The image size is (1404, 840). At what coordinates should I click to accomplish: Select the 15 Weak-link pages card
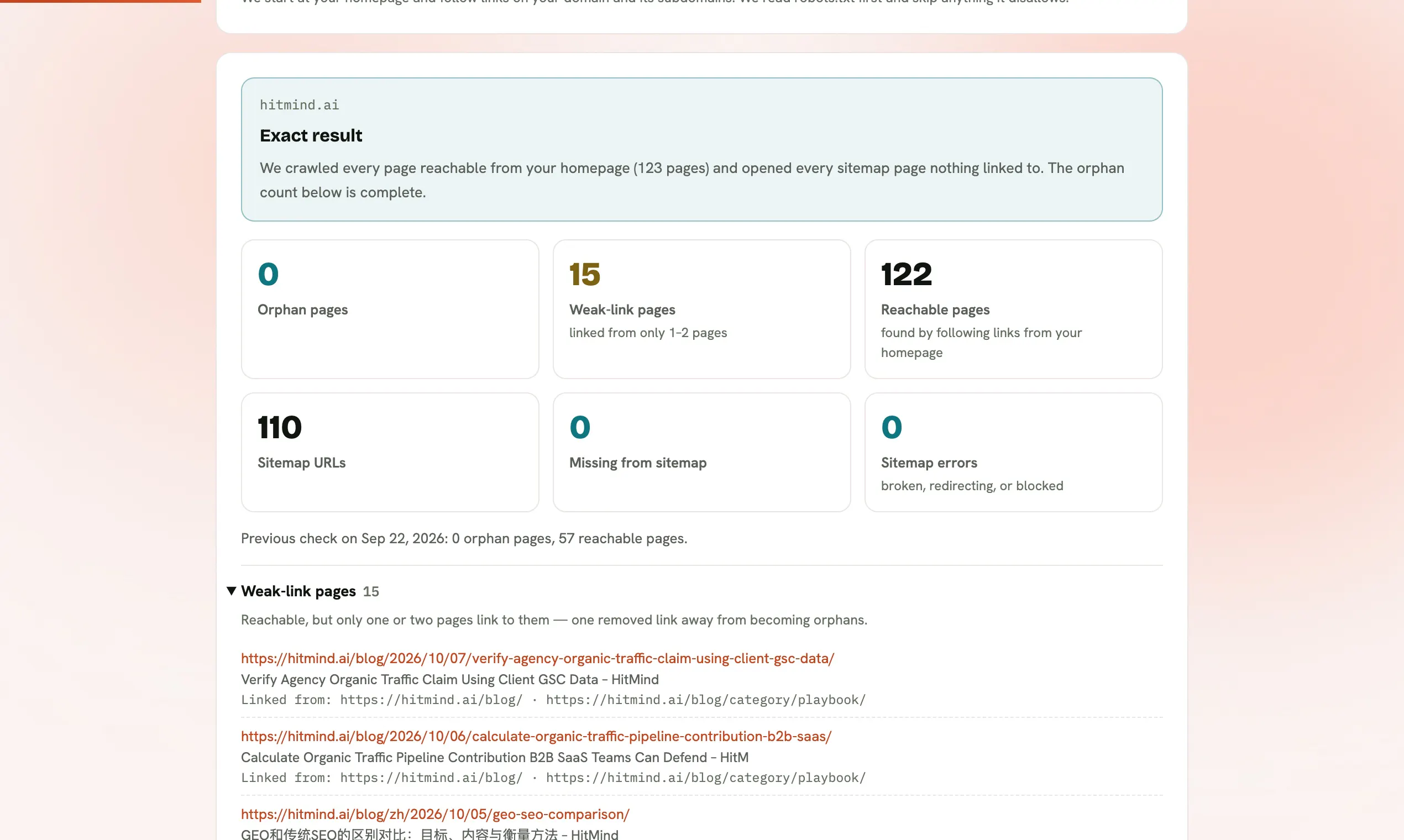[701, 309]
